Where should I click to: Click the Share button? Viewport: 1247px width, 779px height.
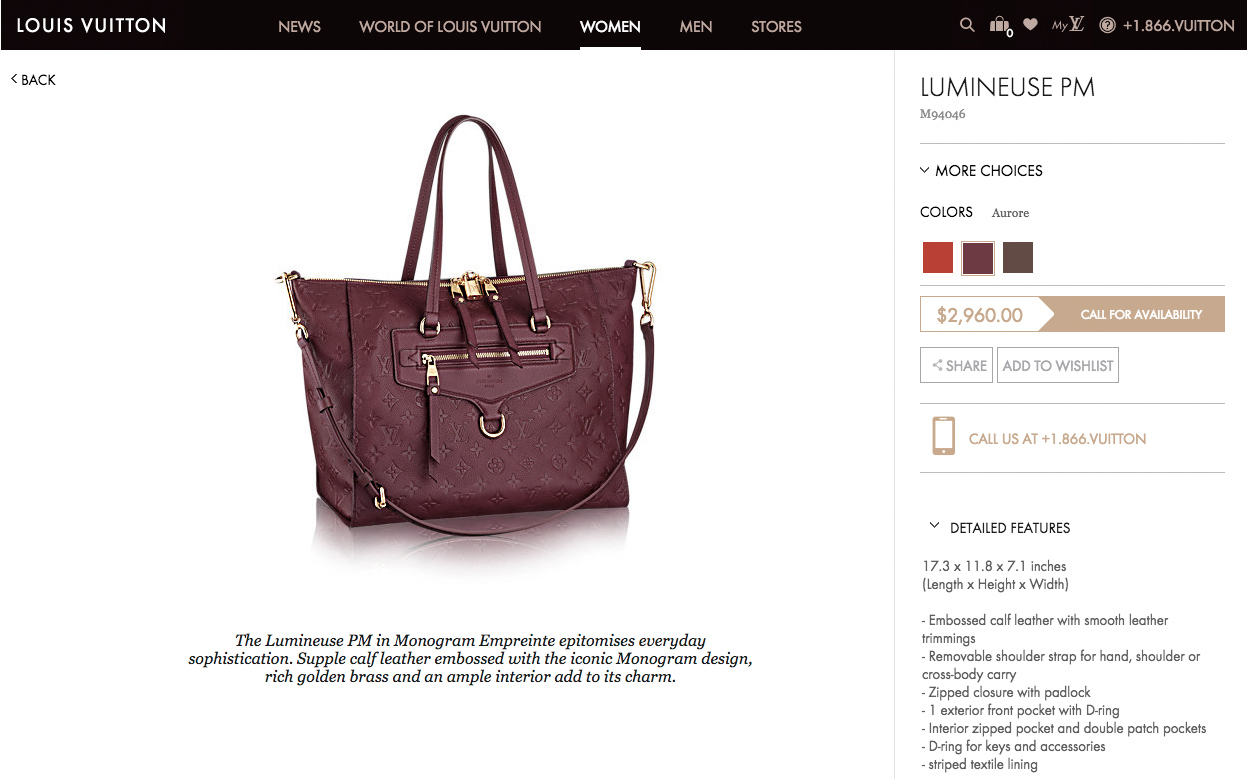tap(956, 365)
